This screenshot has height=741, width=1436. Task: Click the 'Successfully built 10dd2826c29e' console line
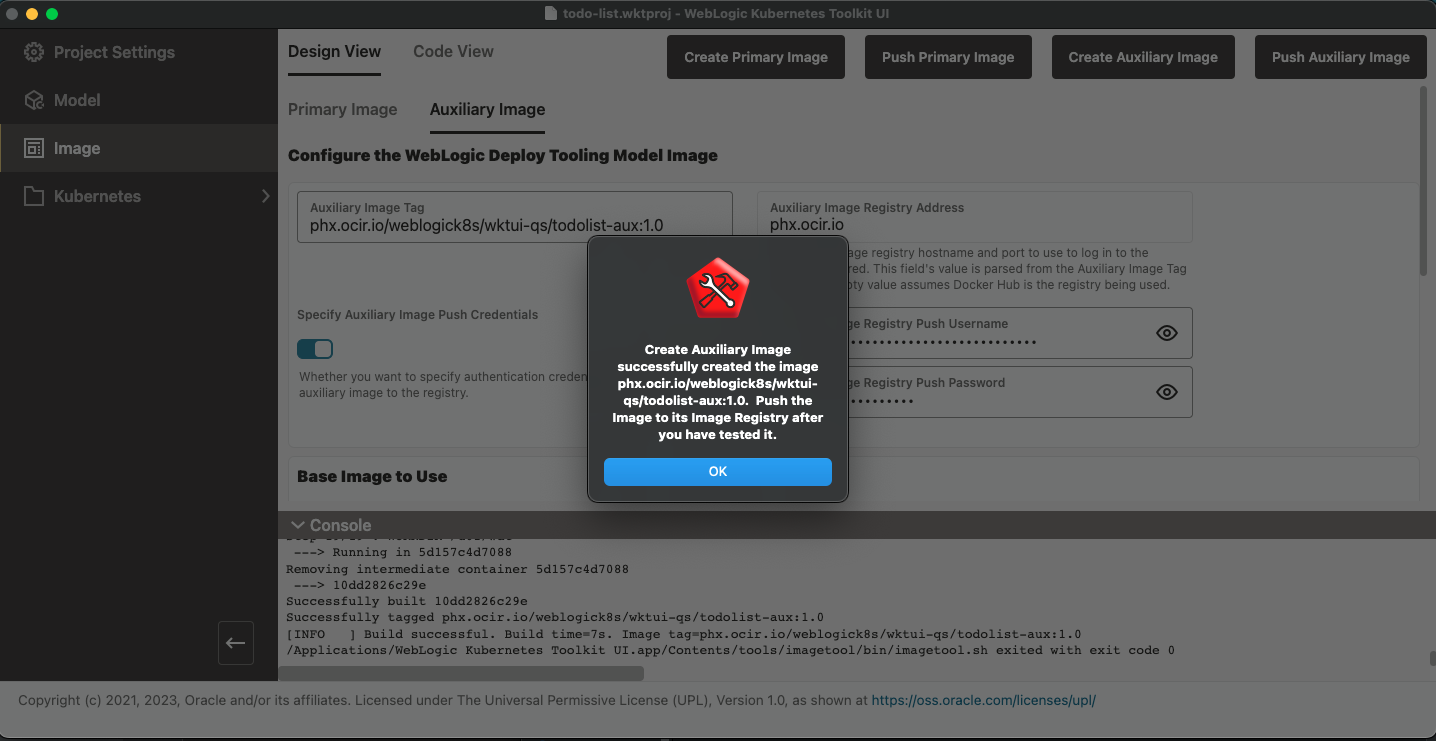point(407,601)
